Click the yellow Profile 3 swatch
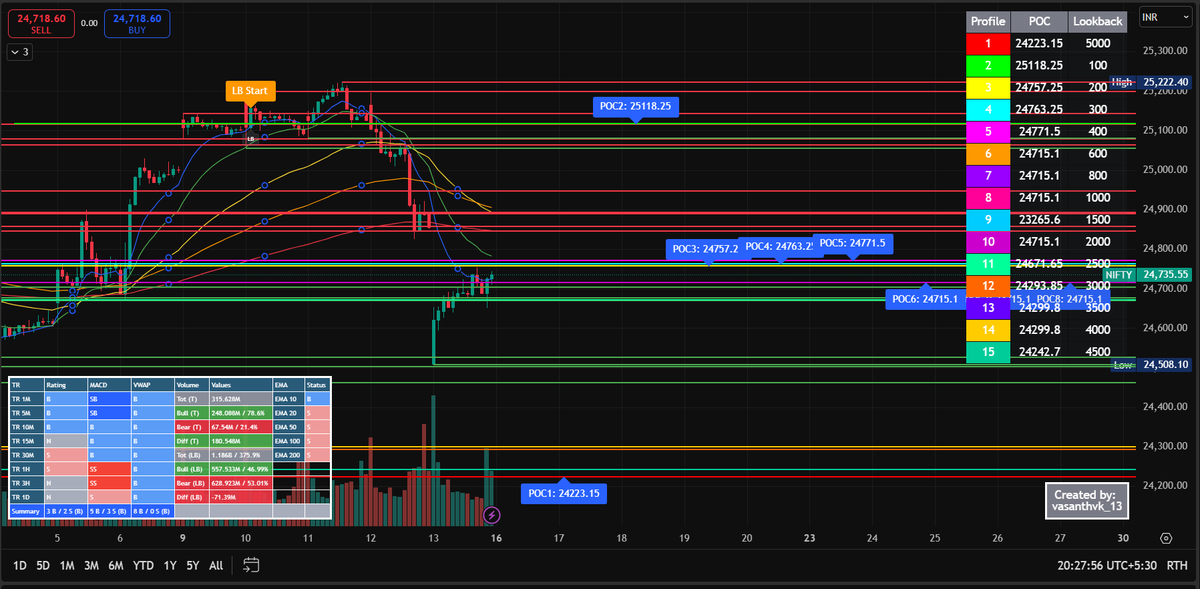 coord(988,88)
